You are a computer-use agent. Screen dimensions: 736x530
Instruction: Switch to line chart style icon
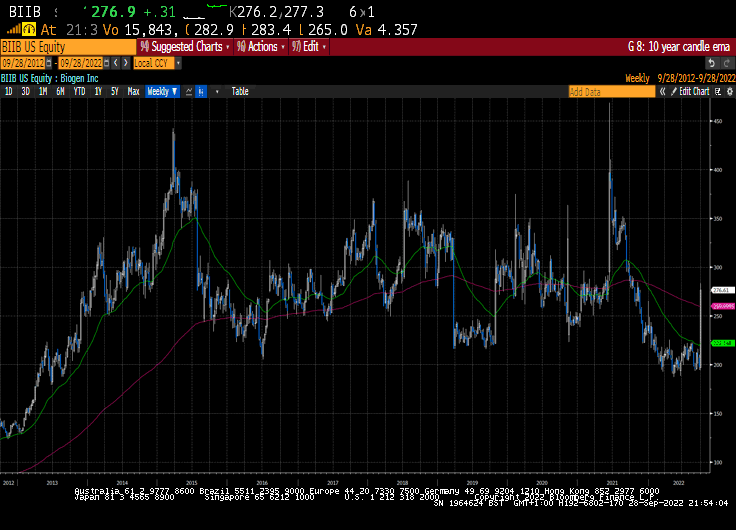[189, 92]
